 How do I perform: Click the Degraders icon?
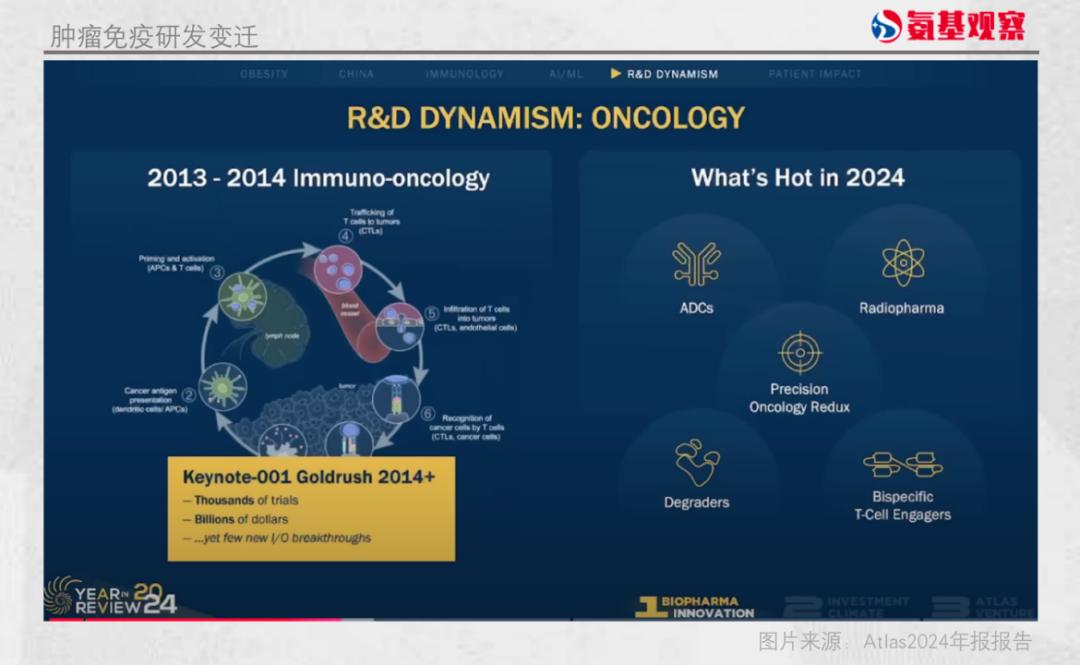click(697, 462)
